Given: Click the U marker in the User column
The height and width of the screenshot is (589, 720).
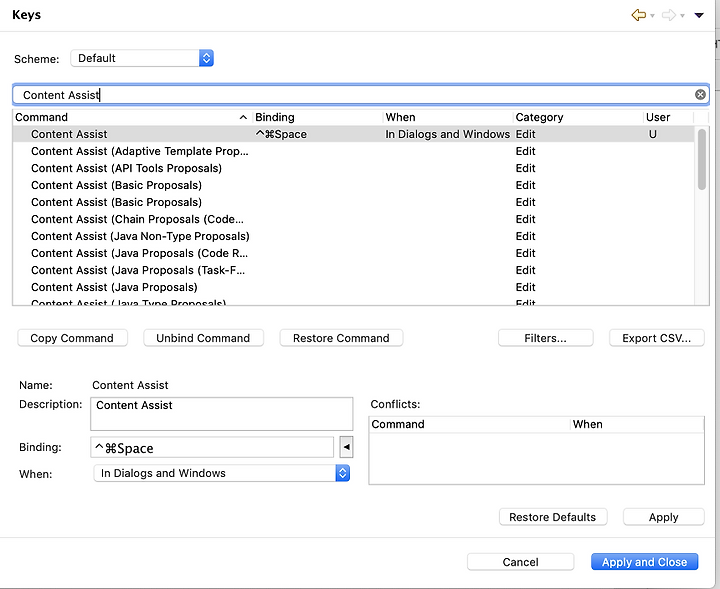Looking at the screenshot, I should (652, 134).
